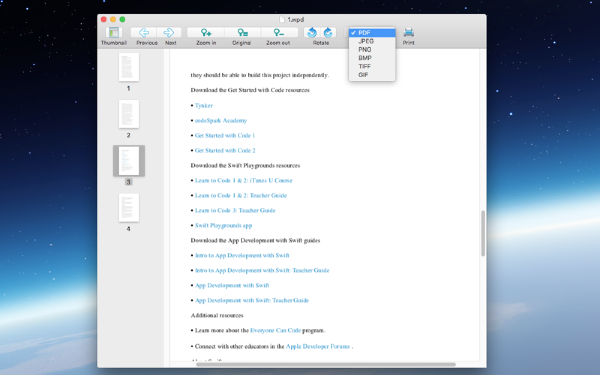Viewport: 600px width, 375px height.
Task: Open the Tynker link
Action: point(204,106)
